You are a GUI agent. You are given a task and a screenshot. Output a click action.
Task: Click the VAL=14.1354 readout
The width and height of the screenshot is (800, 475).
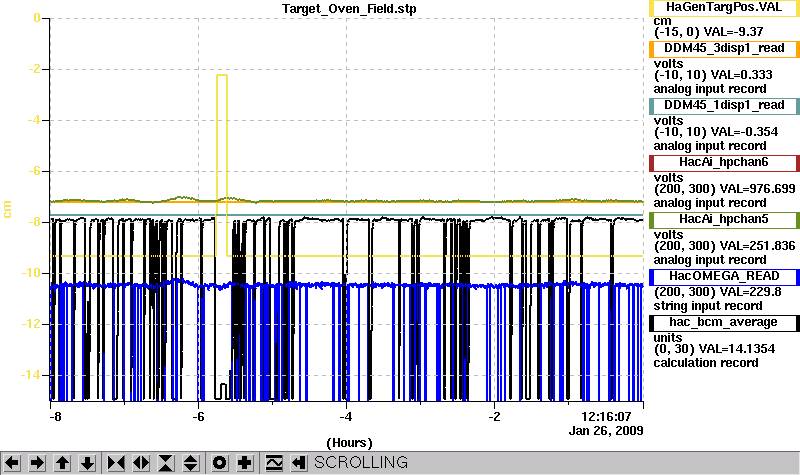click(x=737, y=349)
